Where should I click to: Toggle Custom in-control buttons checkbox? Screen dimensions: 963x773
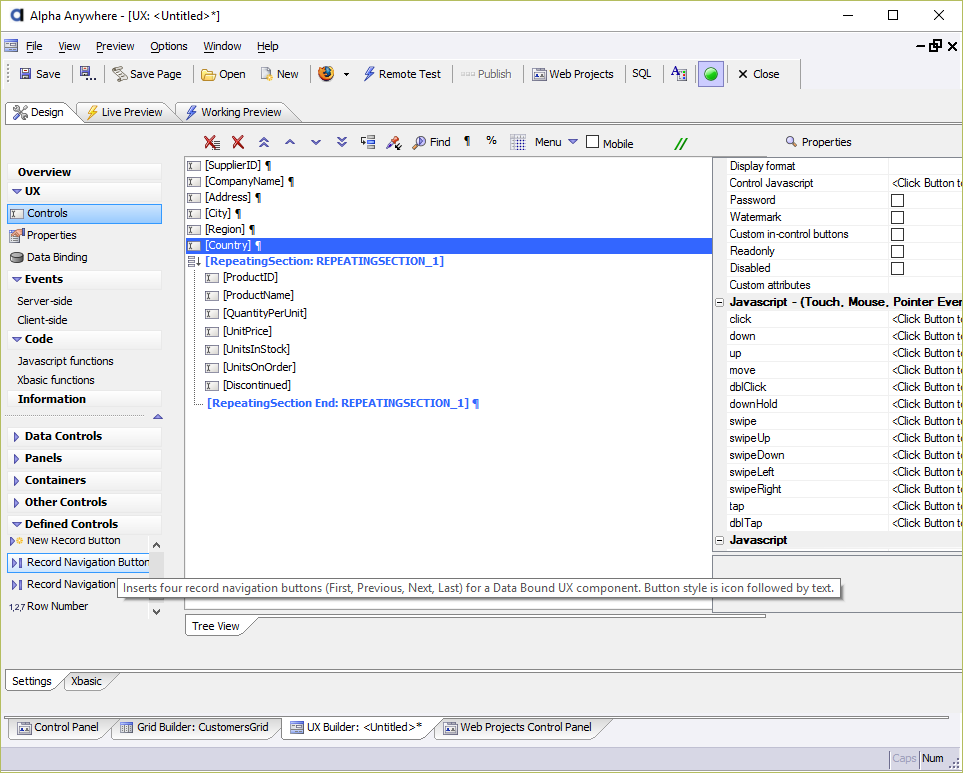[x=897, y=235]
